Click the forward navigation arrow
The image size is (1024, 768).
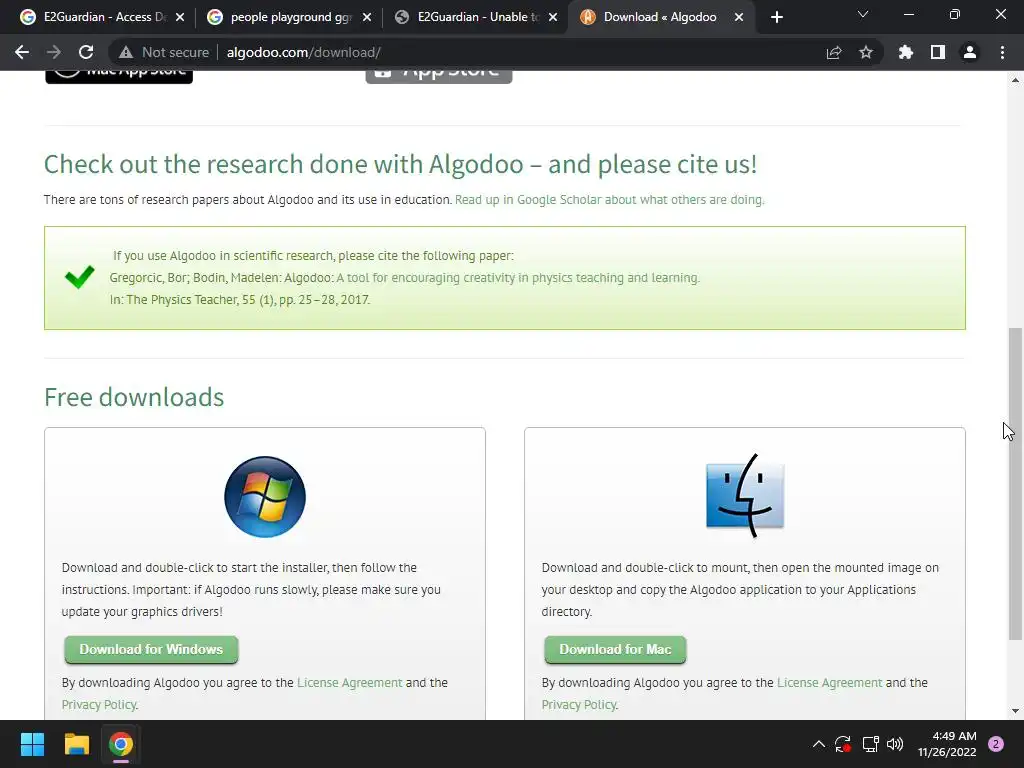54,52
